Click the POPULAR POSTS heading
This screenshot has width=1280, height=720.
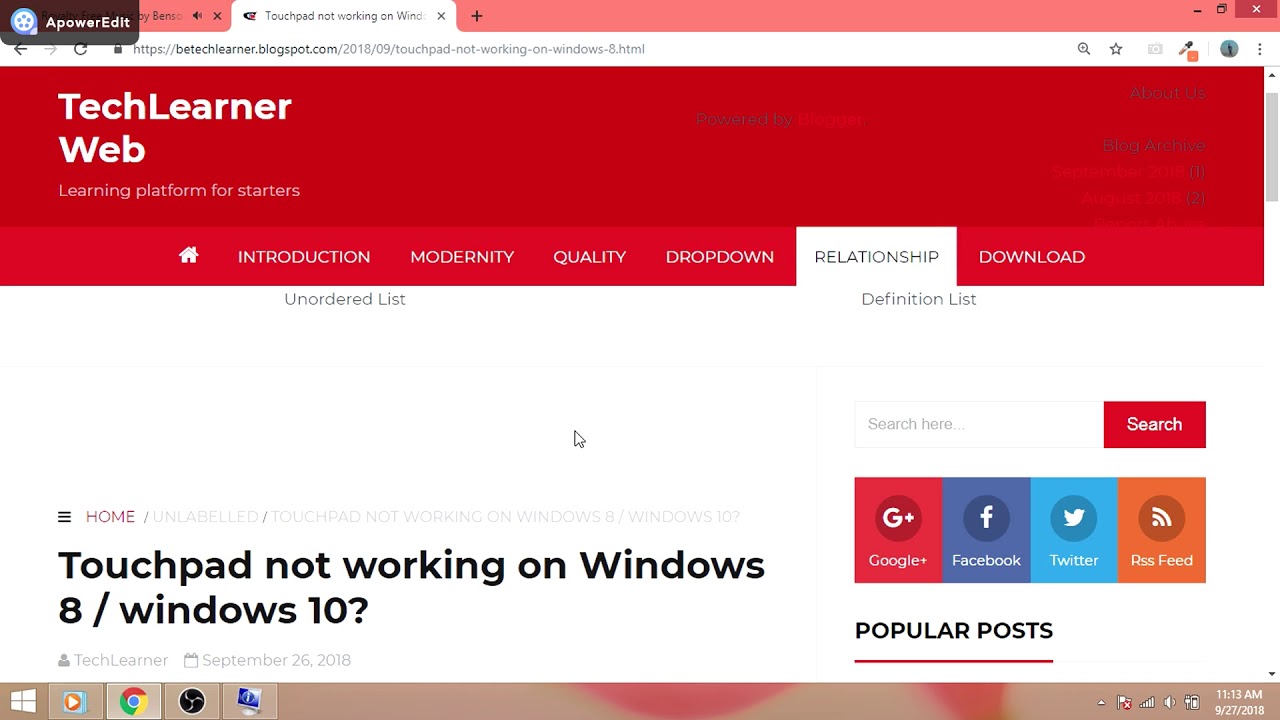click(x=954, y=630)
